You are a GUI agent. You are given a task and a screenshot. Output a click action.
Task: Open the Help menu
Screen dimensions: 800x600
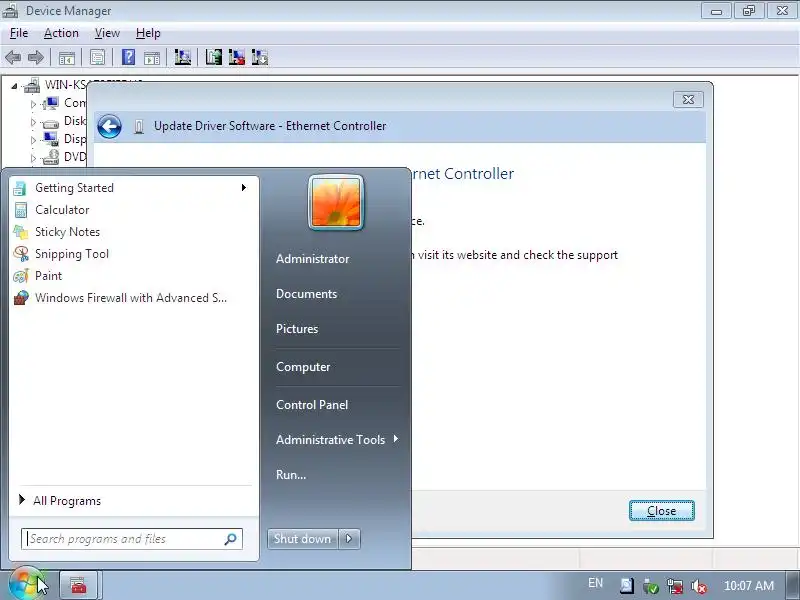[148, 33]
